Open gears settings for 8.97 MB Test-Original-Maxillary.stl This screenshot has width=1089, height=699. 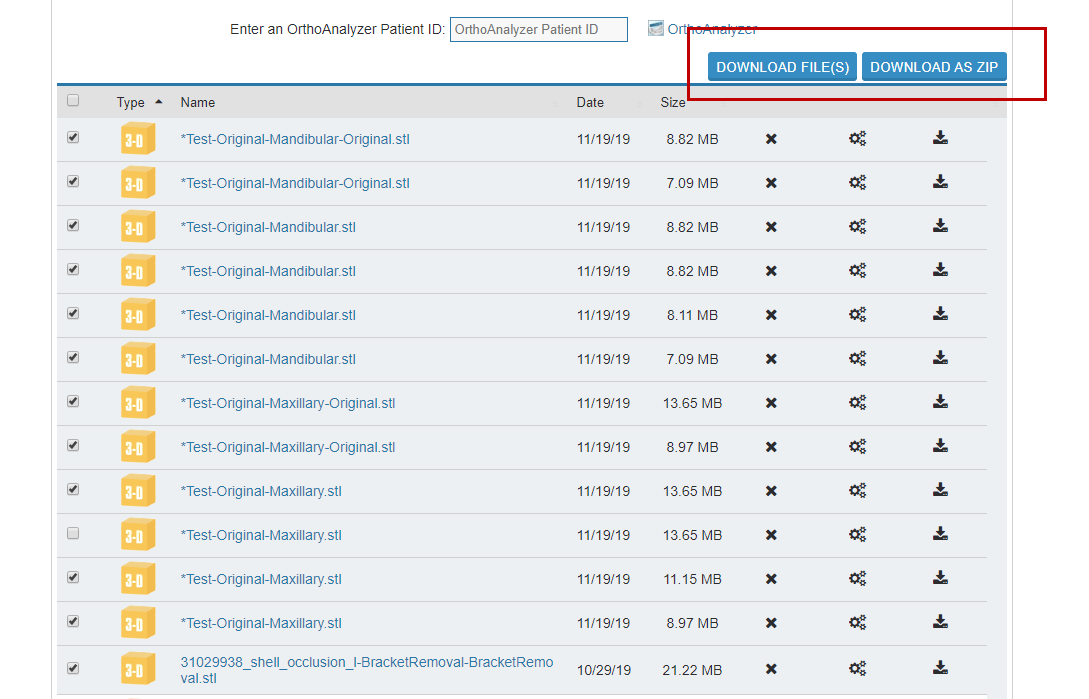coord(858,623)
